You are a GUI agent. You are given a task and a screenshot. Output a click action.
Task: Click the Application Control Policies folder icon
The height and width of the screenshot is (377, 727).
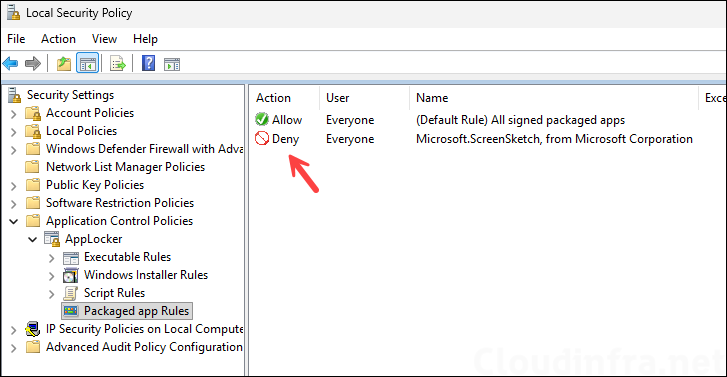(33, 221)
